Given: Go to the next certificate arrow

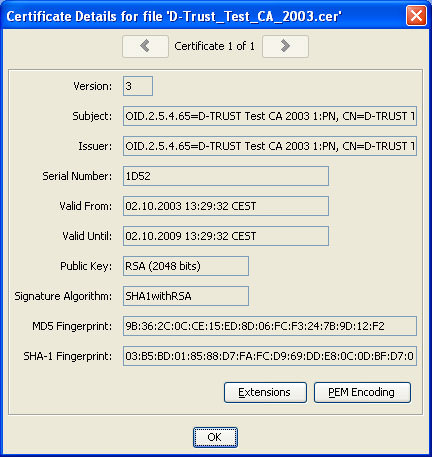Looking at the screenshot, I should point(285,46).
